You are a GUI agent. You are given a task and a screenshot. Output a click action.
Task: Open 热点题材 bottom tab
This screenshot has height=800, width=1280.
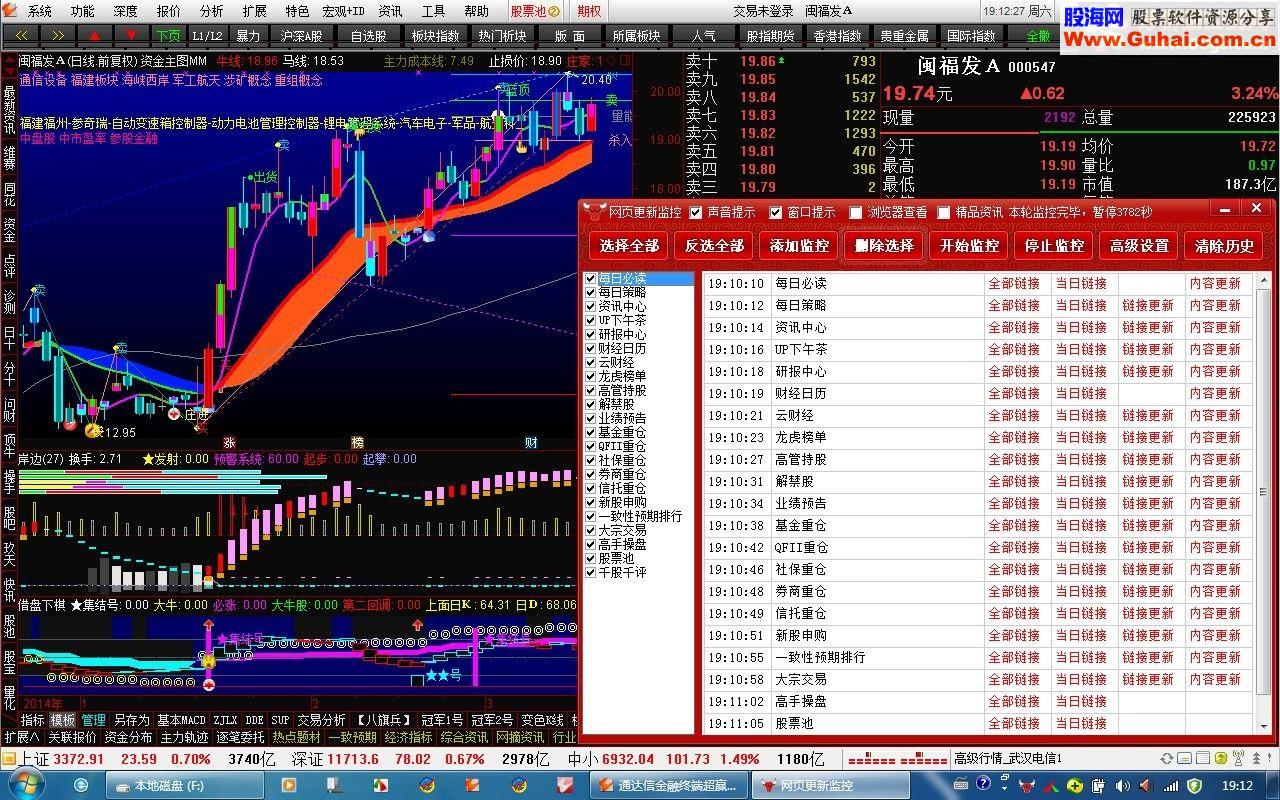click(297, 737)
